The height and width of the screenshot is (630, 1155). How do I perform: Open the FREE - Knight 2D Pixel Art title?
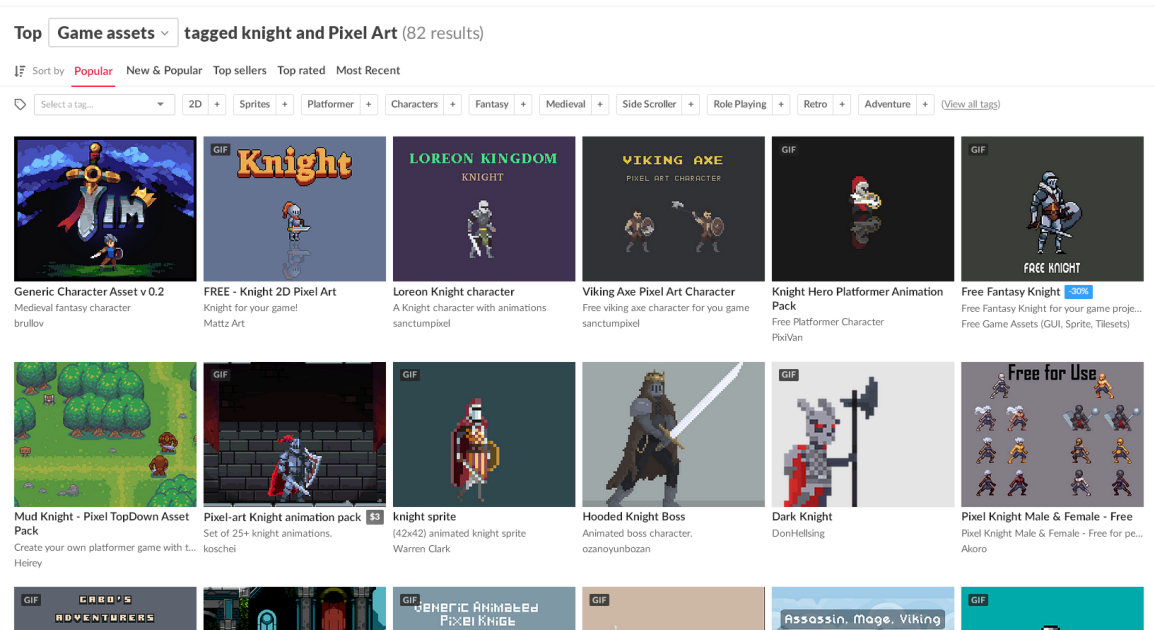pyautogui.click(x=270, y=292)
